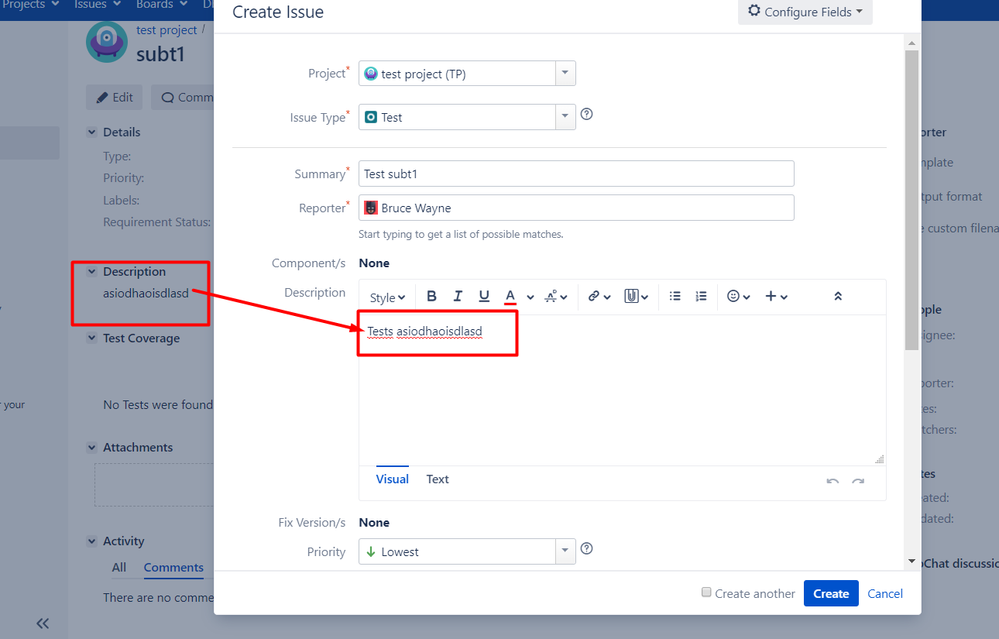This screenshot has width=999, height=639.
Task: Collapse the Details section
Action: (x=92, y=132)
